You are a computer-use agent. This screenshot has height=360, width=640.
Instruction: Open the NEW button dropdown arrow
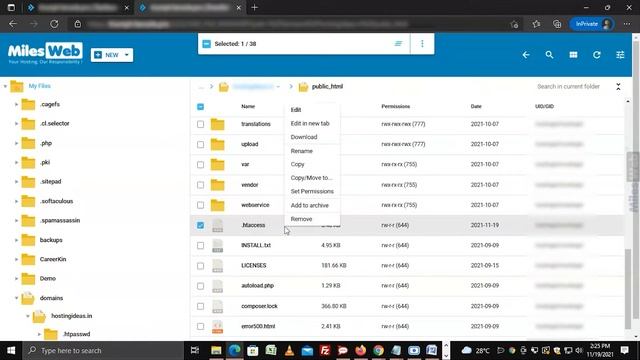tap(127, 55)
